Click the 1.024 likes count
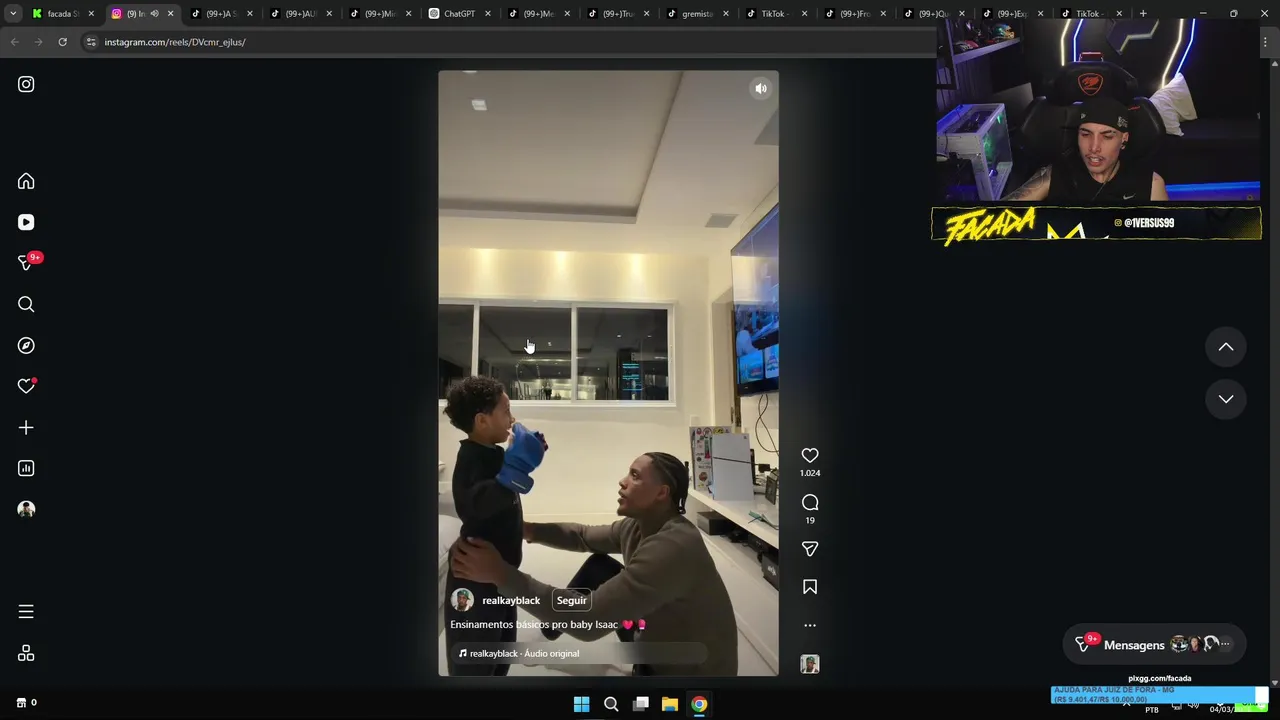The height and width of the screenshot is (720, 1280). pyautogui.click(x=810, y=473)
